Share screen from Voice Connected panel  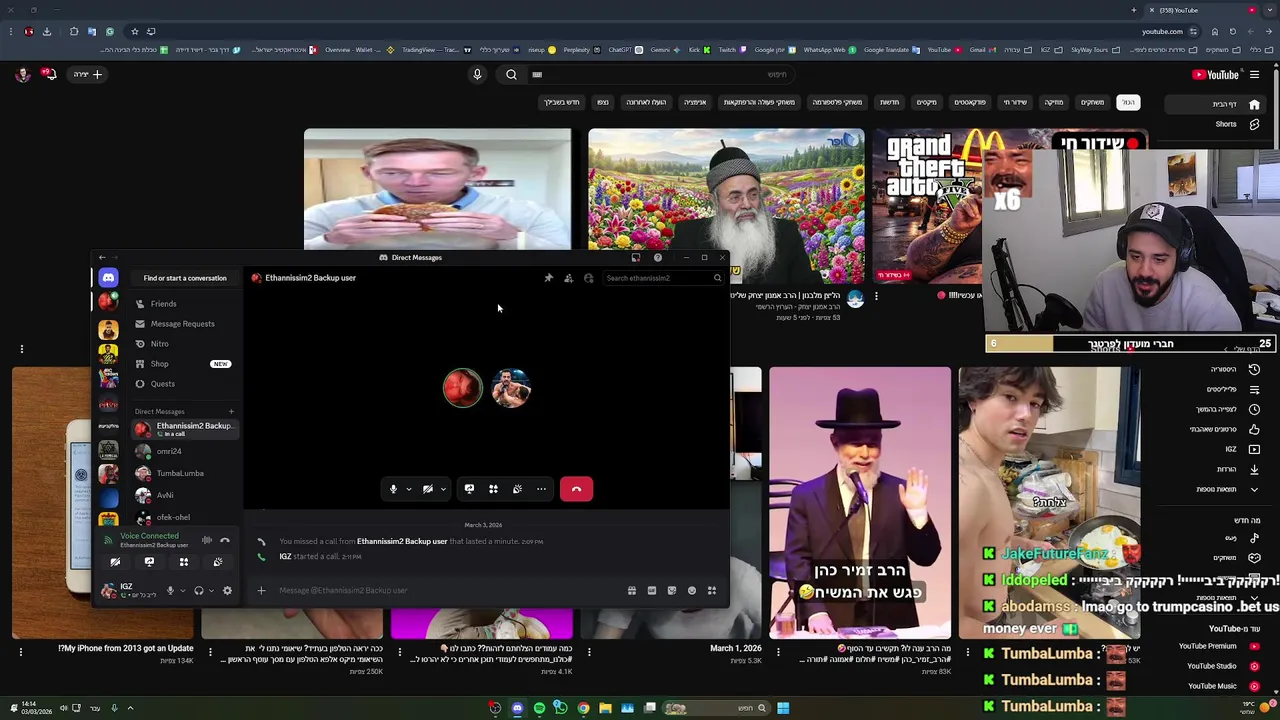point(149,562)
